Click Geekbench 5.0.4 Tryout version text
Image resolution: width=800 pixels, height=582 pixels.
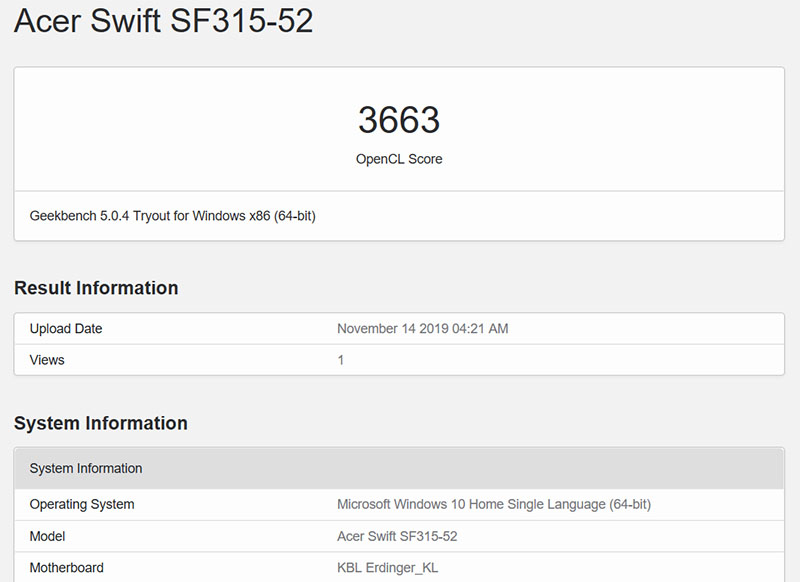tap(172, 216)
